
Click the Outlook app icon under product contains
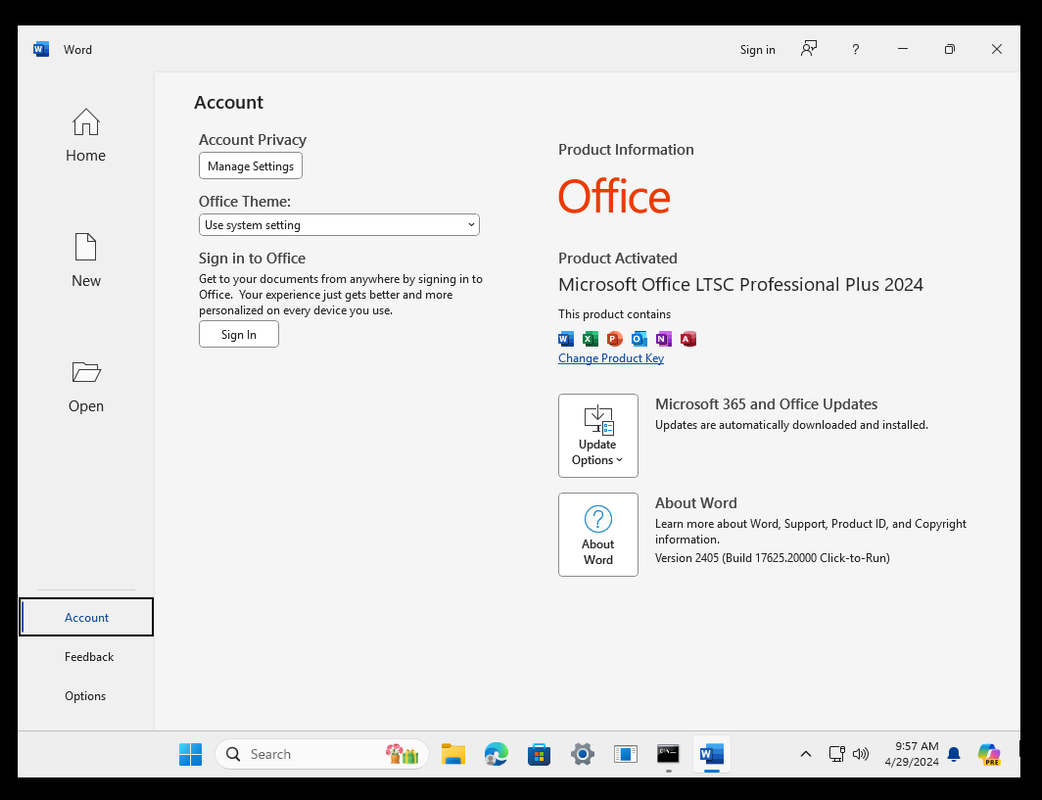click(x=639, y=339)
